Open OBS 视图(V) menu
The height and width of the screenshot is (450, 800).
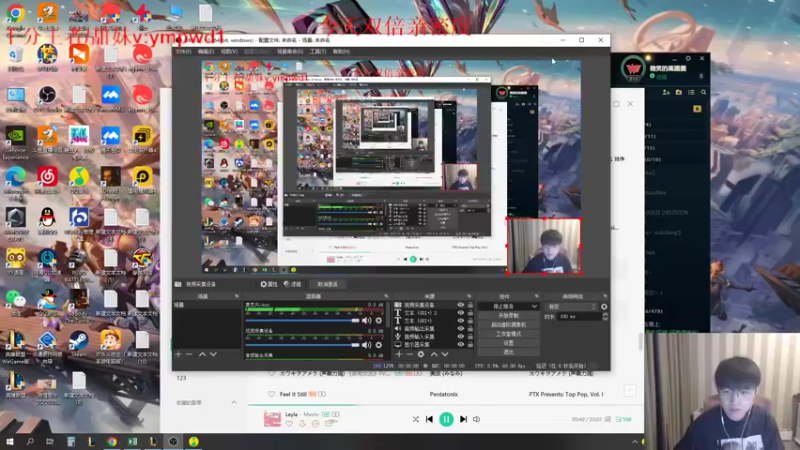[x=229, y=52]
